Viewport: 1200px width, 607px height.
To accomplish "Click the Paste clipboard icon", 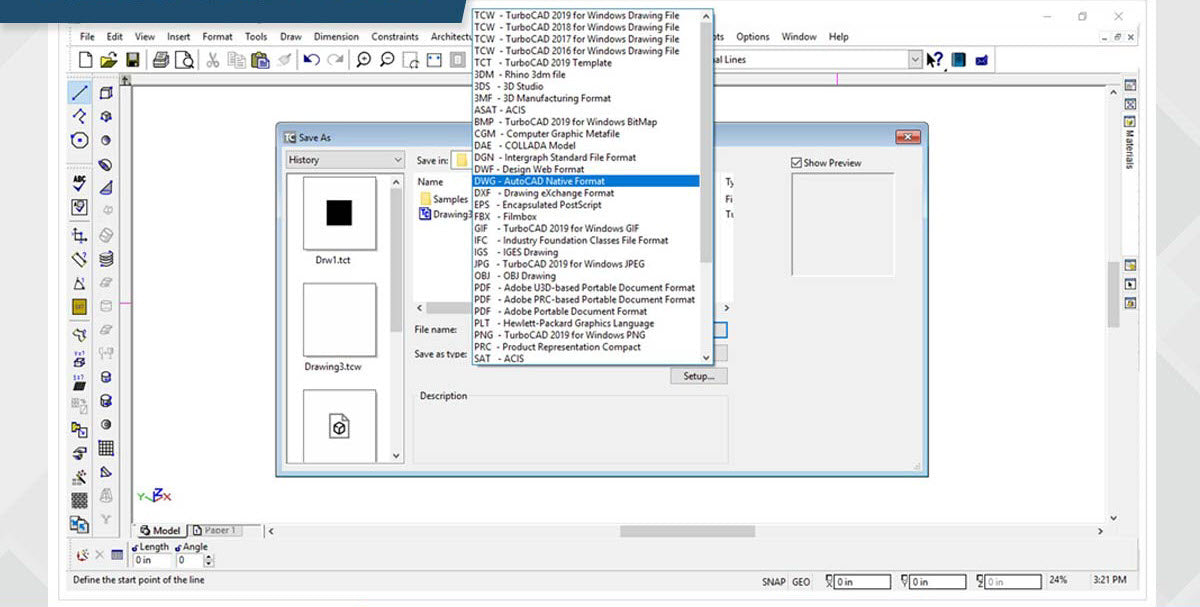I will (260, 60).
